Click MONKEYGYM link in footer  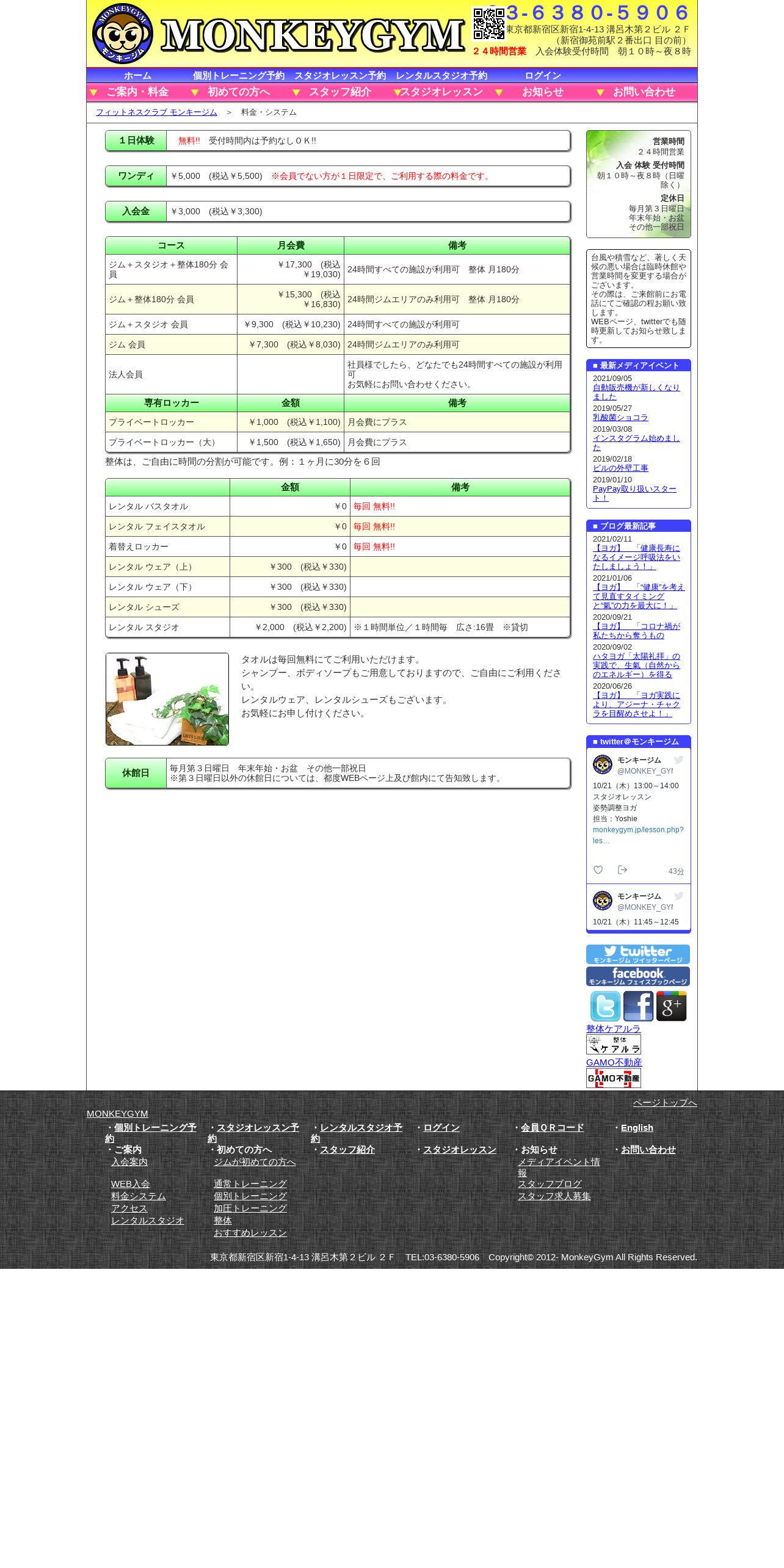click(x=117, y=1114)
